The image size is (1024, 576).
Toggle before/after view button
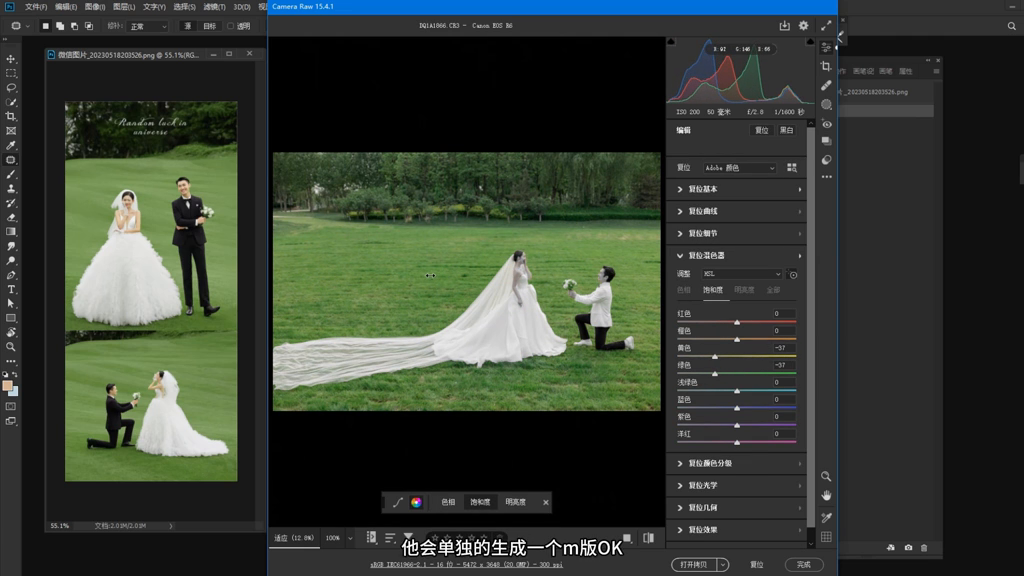pos(648,538)
